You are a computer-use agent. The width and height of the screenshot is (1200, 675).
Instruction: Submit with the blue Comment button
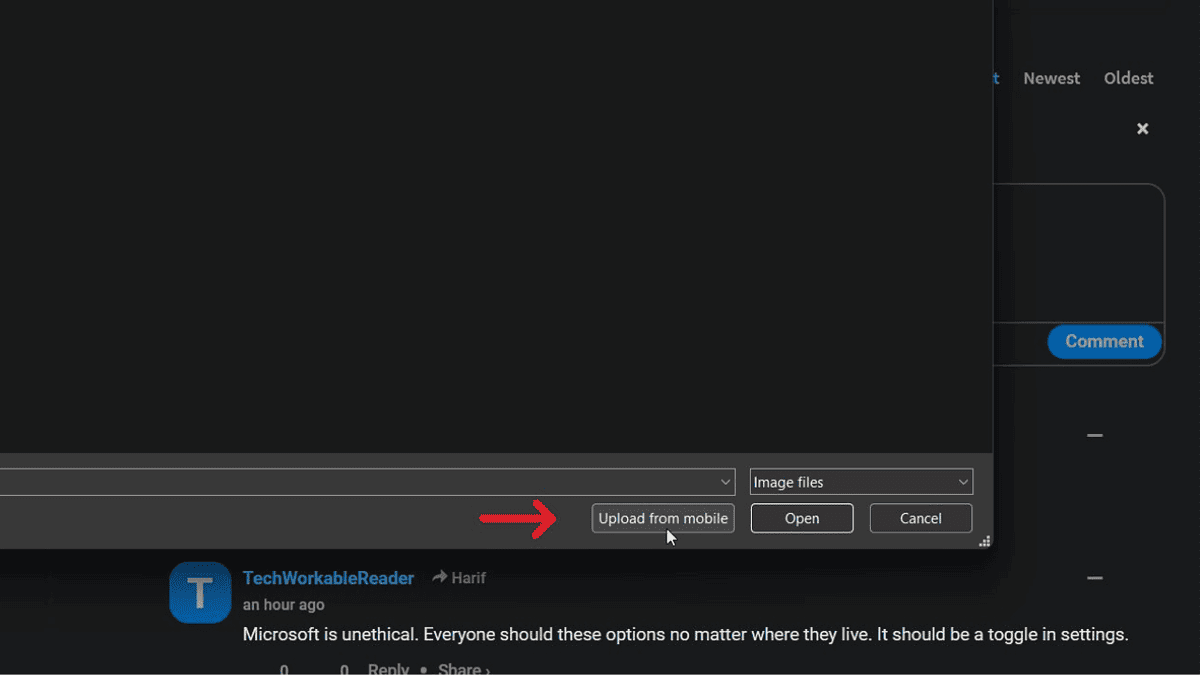[1104, 342]
